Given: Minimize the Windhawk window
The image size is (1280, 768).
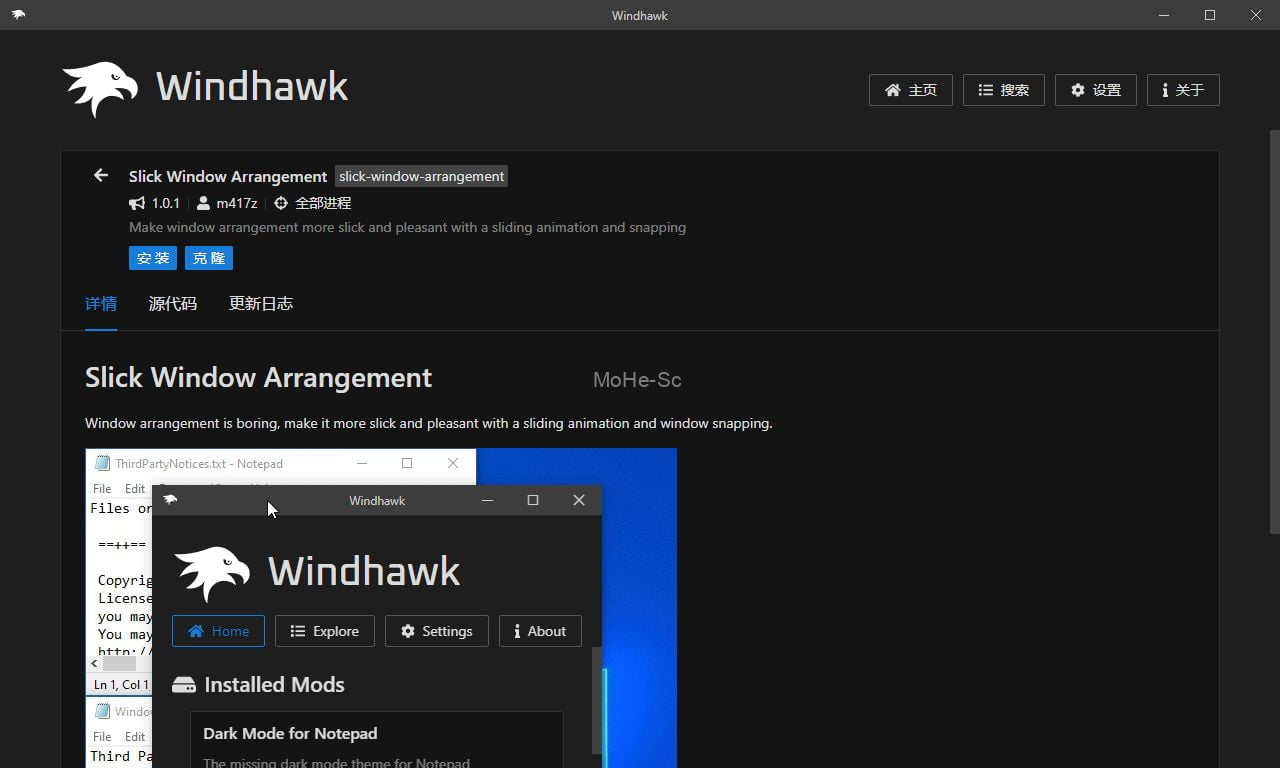Looking at the screenshot, I should (x=1164, y=15).
